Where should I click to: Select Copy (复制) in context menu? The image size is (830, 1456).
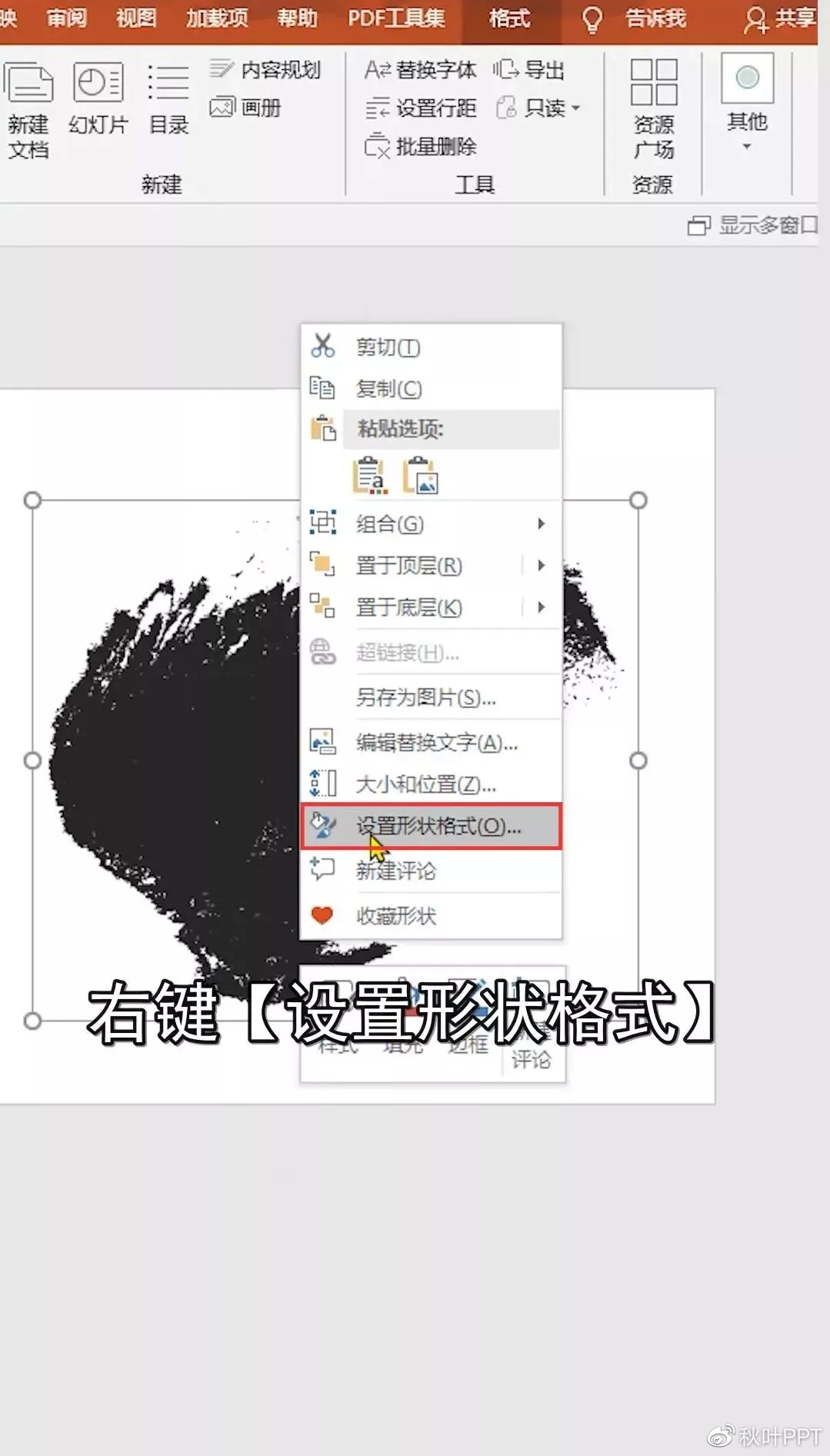431,388
